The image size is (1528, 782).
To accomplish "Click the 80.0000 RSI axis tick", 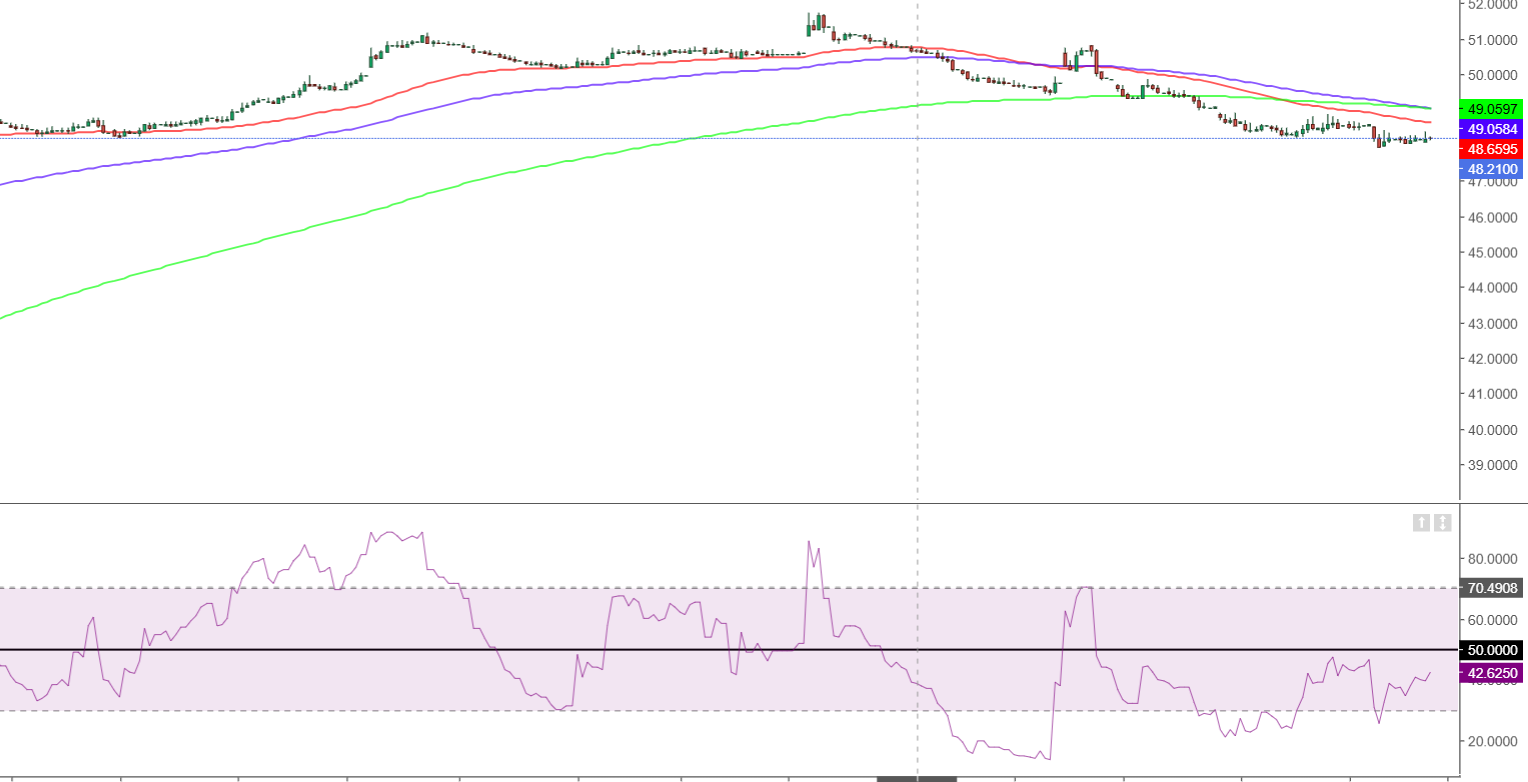I will [x=1490, y=558].
